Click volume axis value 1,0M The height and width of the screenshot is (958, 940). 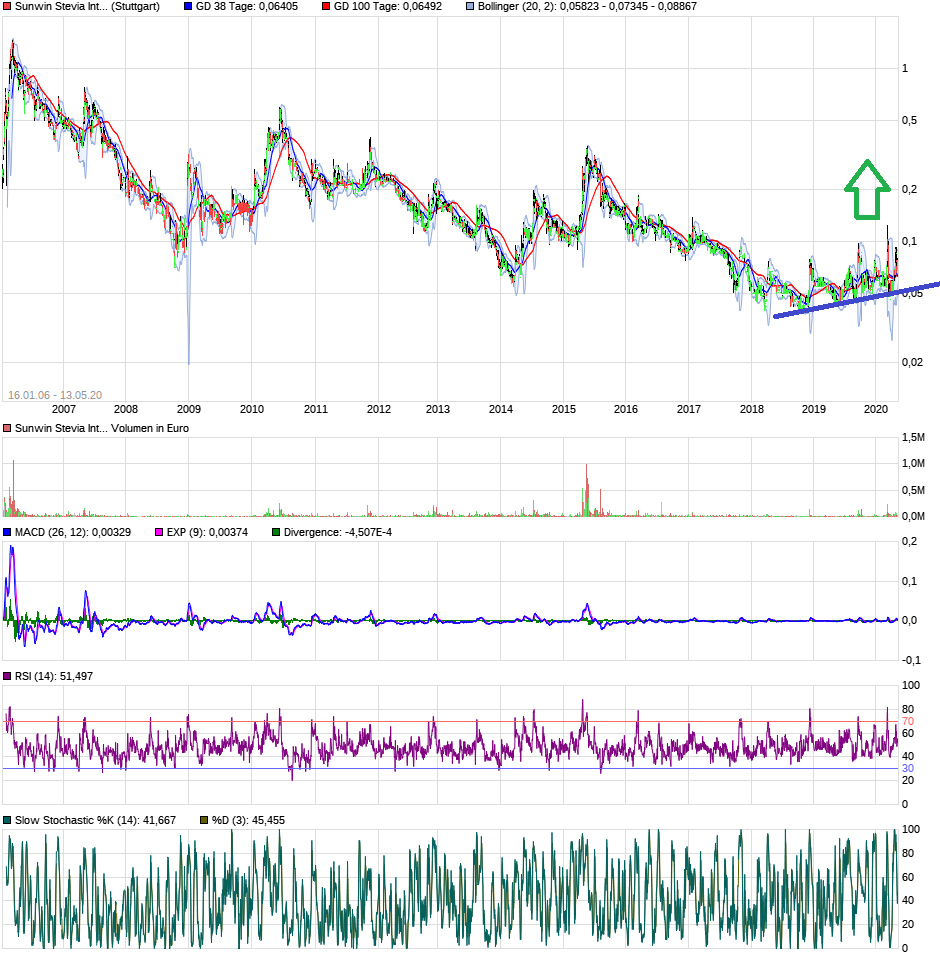(x=913, y=463)
